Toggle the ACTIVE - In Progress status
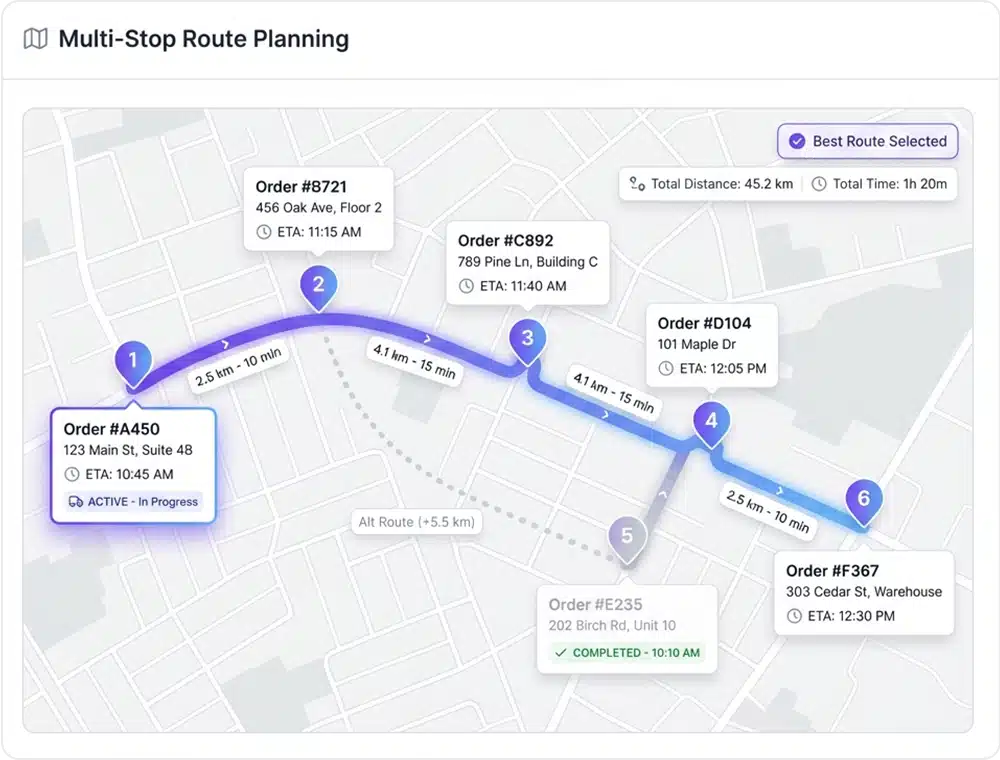1000x760 pixels. 131,502
